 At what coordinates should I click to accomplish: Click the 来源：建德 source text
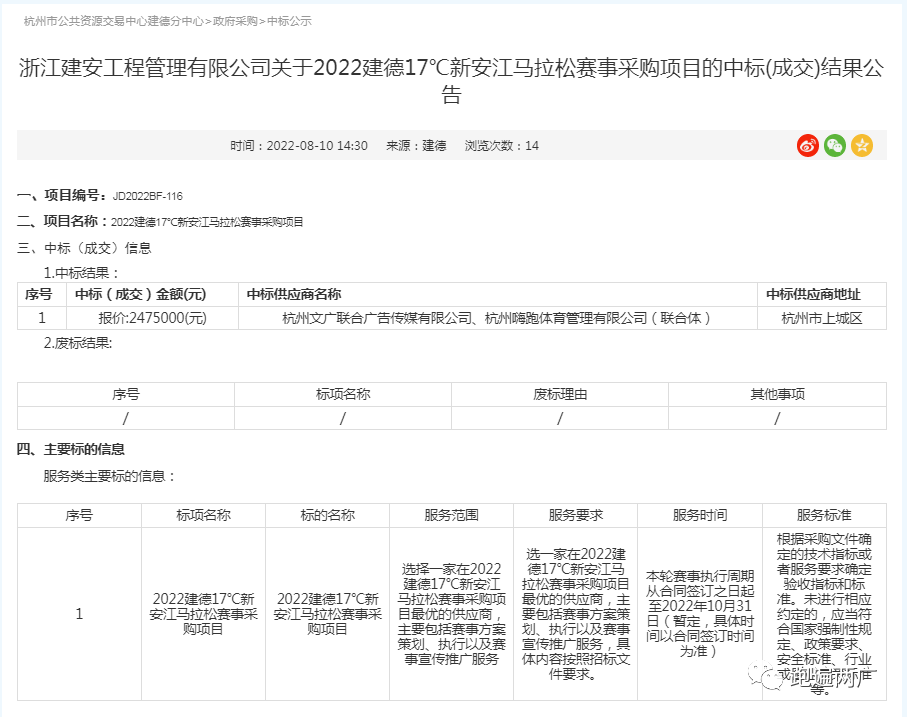(x=416, y=146)
